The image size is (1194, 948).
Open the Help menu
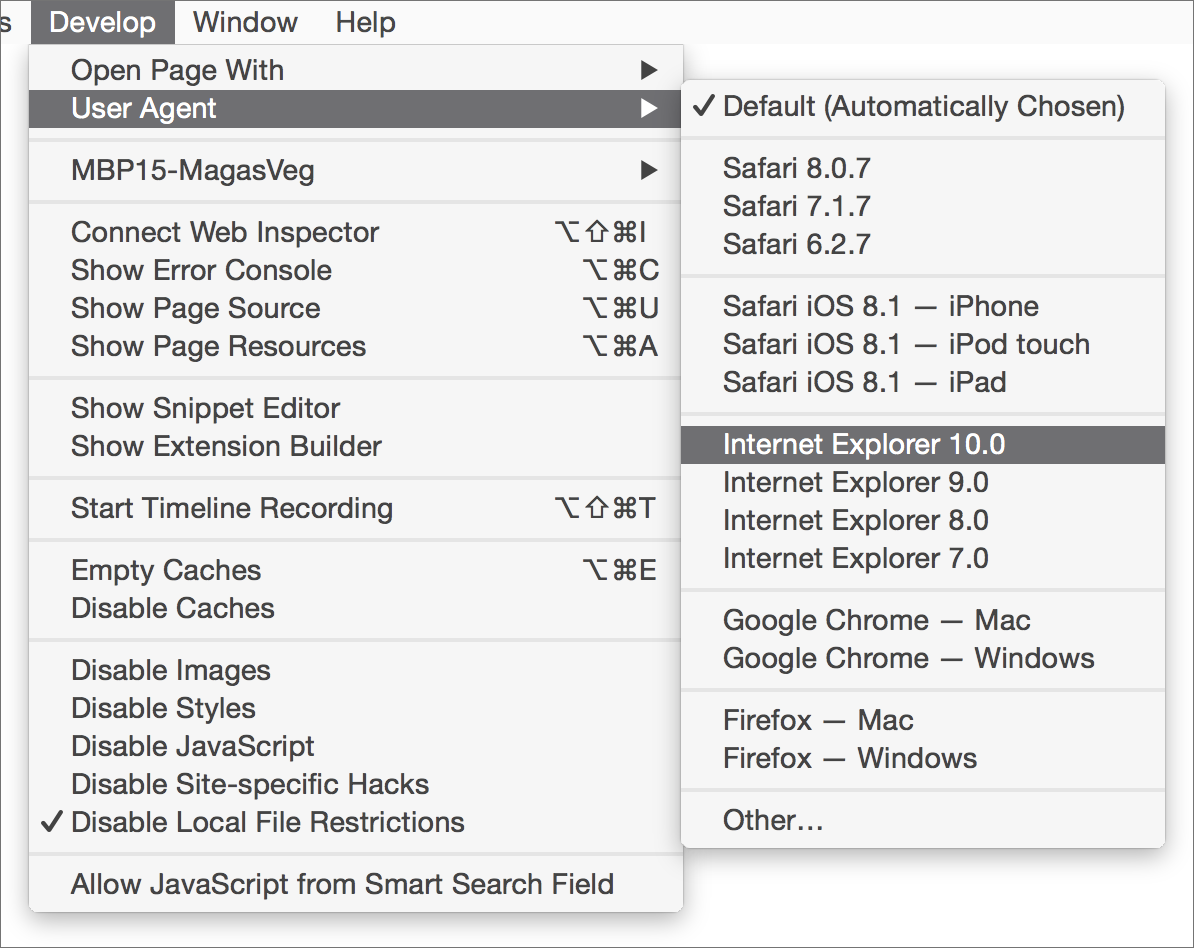pyautogui.click(x=366, y=22)
